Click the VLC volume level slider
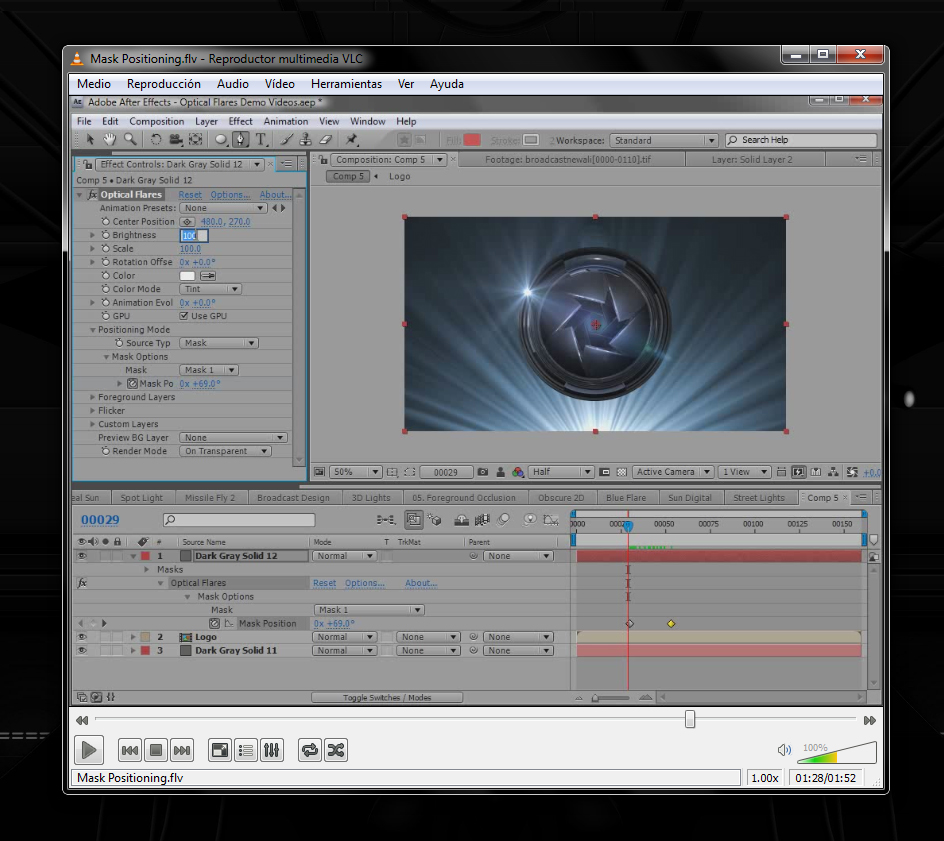This screenshot has height=841, width=944. [x=837, y=753]
